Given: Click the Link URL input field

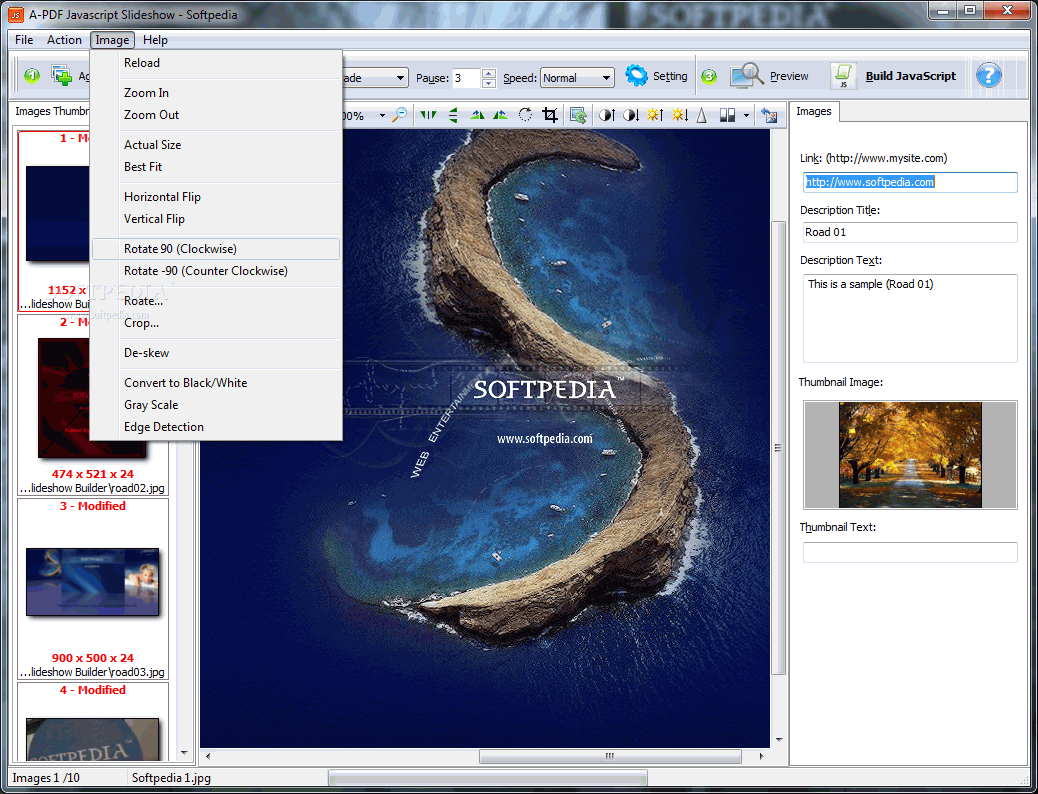Looking at the screenshot, I should pyautogui.click(x=910, y=182).
